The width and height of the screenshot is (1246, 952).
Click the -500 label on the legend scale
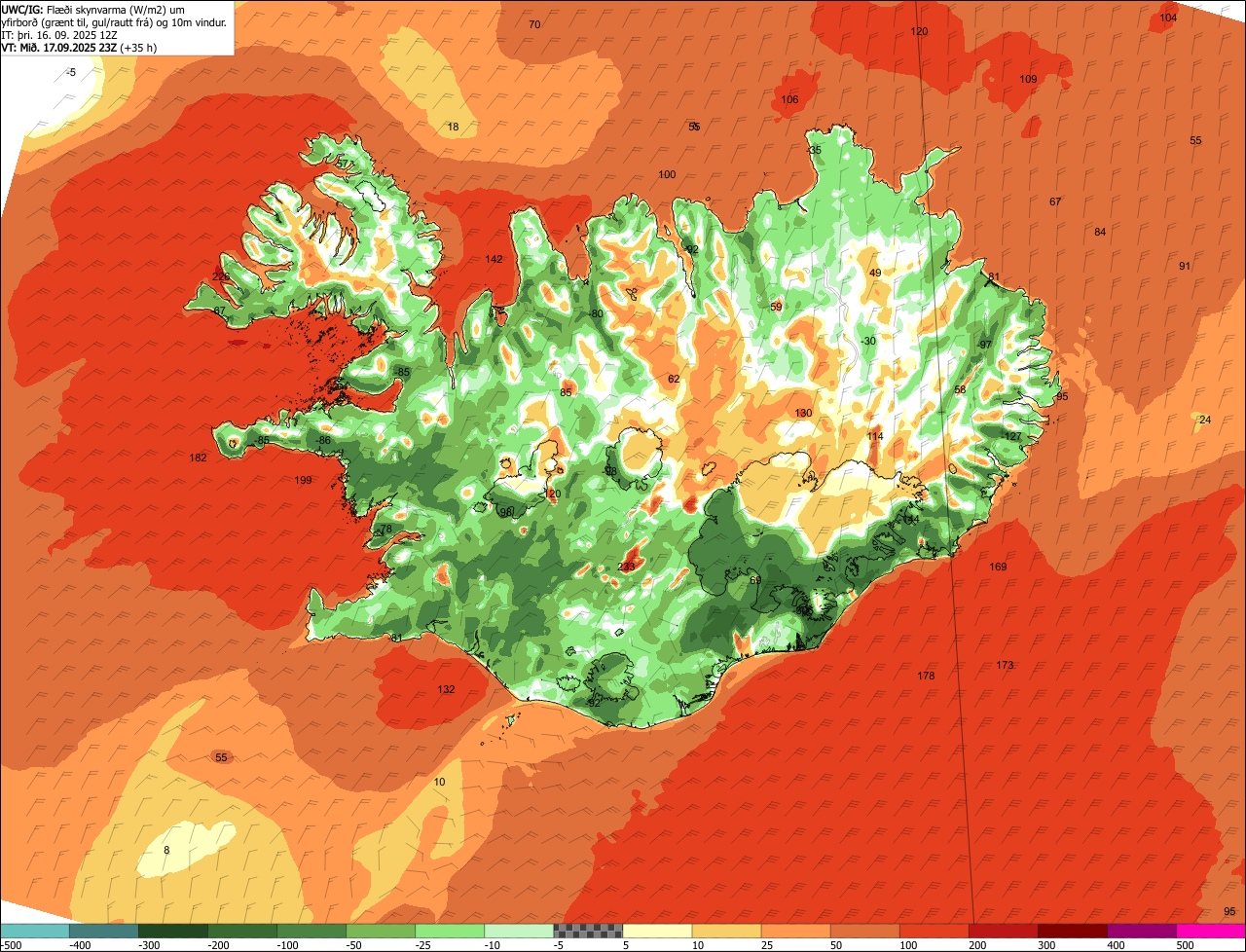tap(10, 944)
